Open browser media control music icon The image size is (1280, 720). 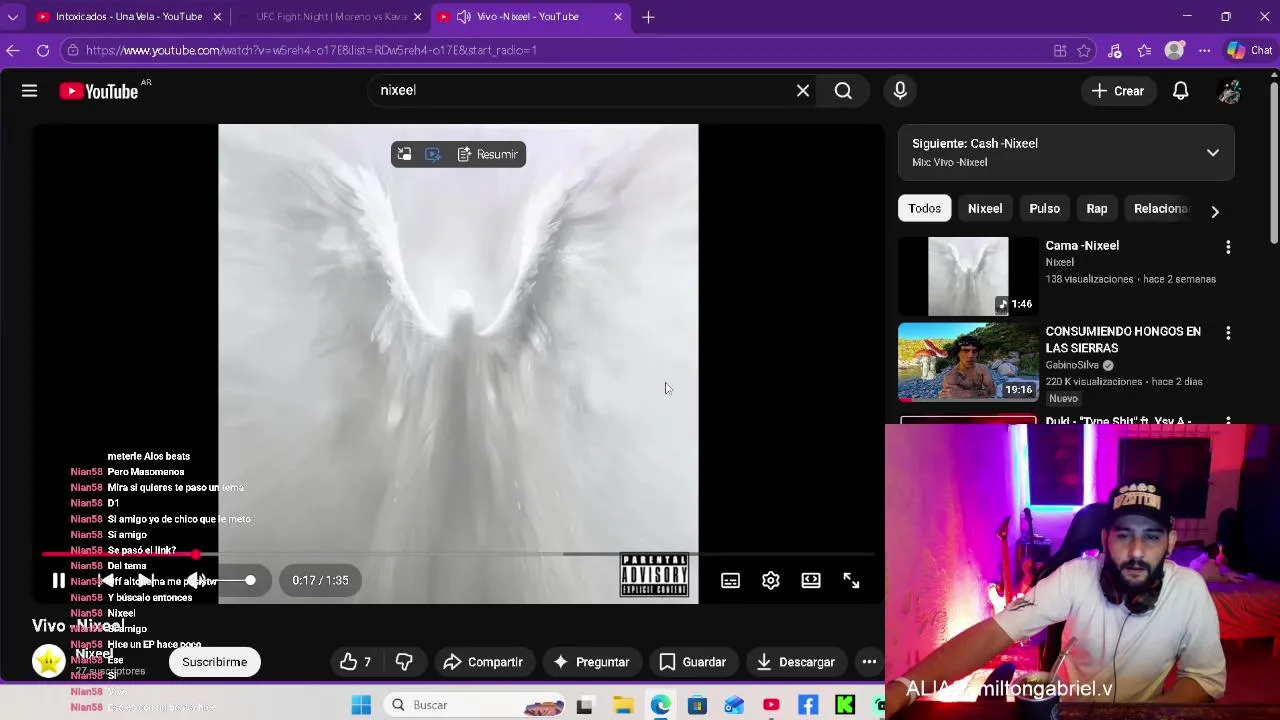tap(1115, 51)
